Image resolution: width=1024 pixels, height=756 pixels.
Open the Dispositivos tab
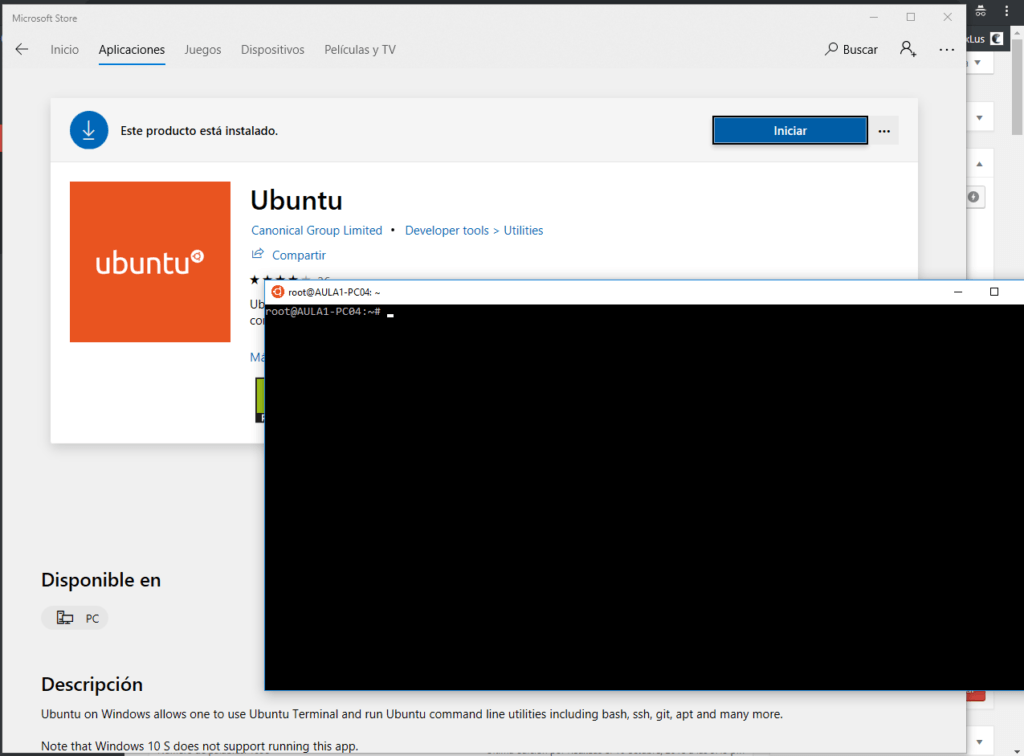coord(272,49)
